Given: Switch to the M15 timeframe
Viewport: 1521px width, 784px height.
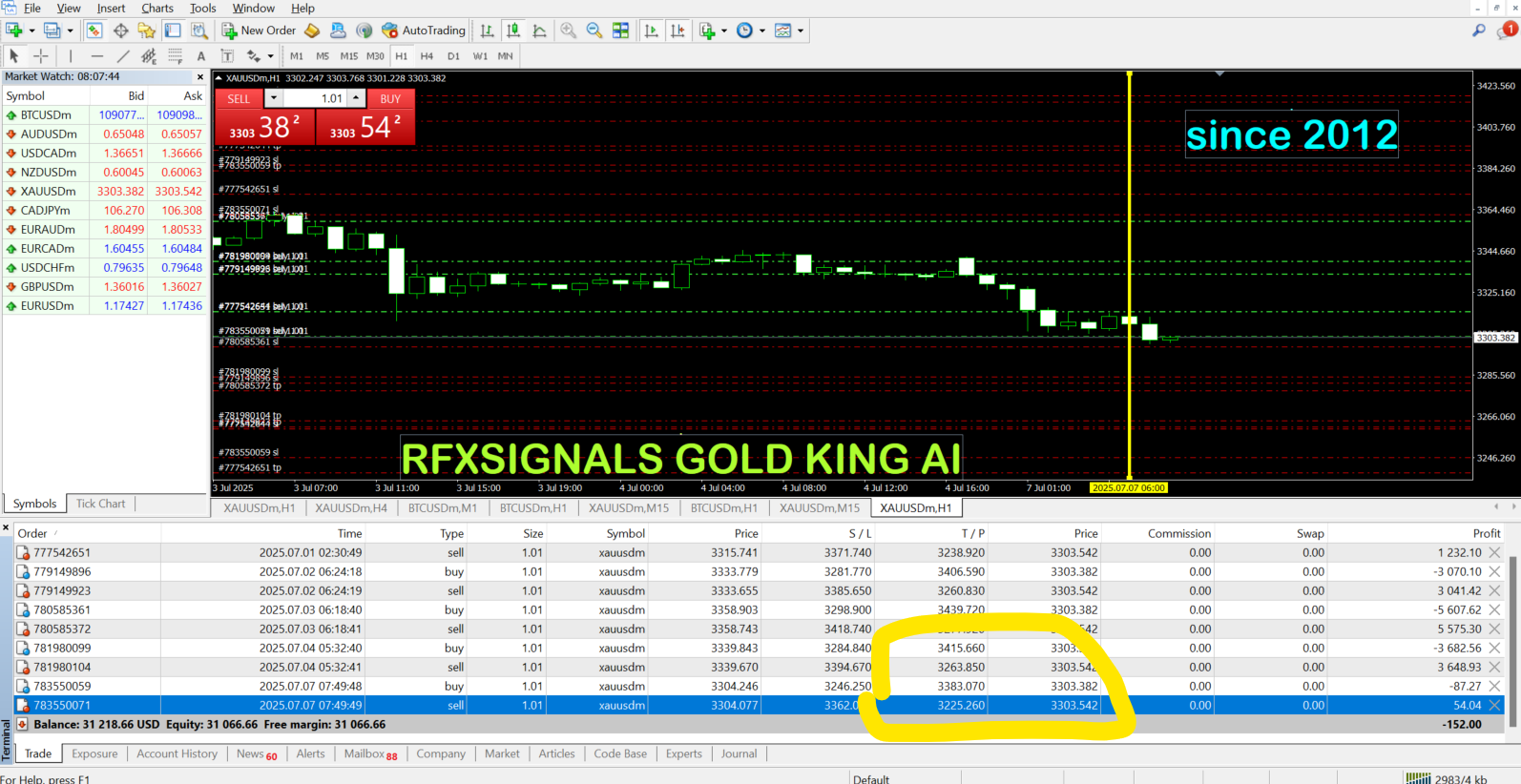Looking at the screenshot, I should coord(349,56).
